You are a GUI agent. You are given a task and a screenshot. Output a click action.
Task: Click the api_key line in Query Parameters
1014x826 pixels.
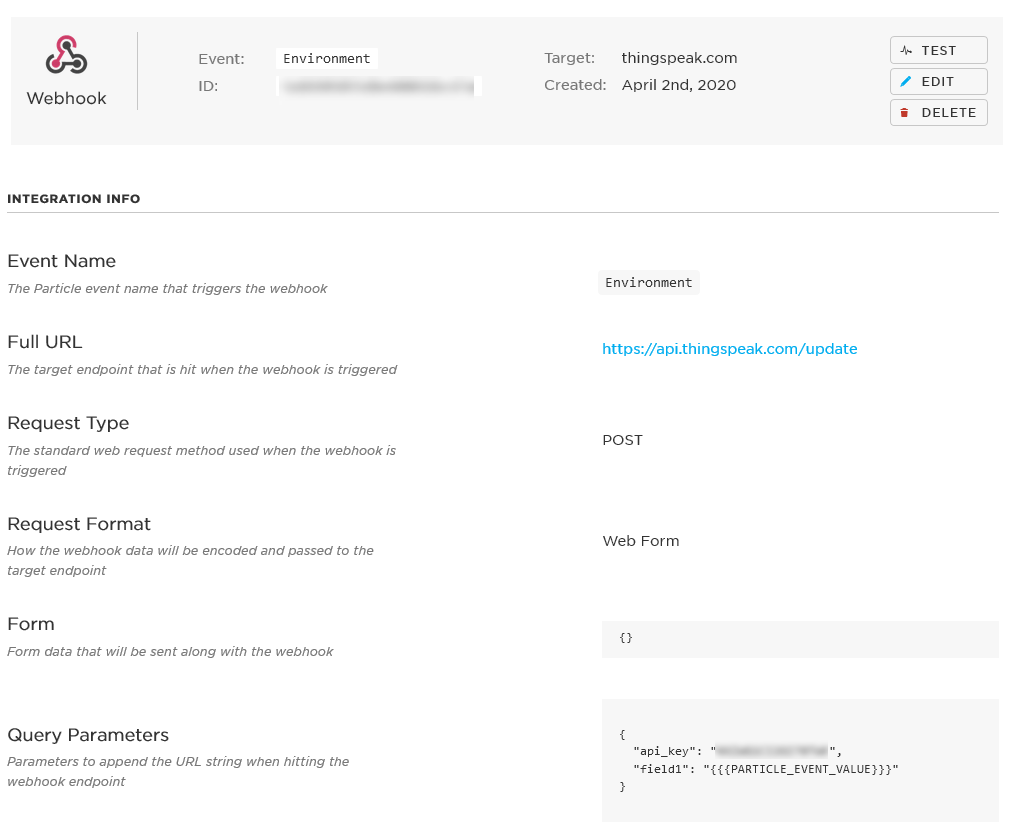coord(737,751)
